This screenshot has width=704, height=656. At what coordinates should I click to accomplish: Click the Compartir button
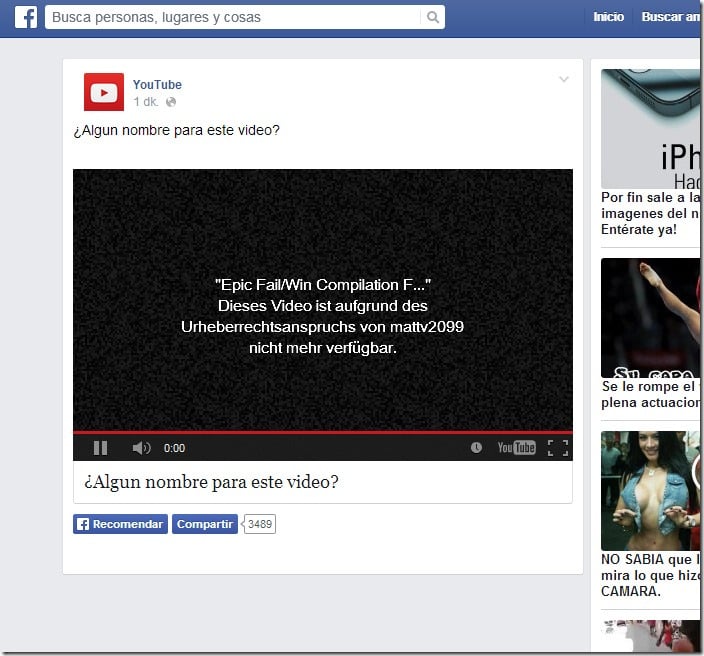tap(205, 524)
